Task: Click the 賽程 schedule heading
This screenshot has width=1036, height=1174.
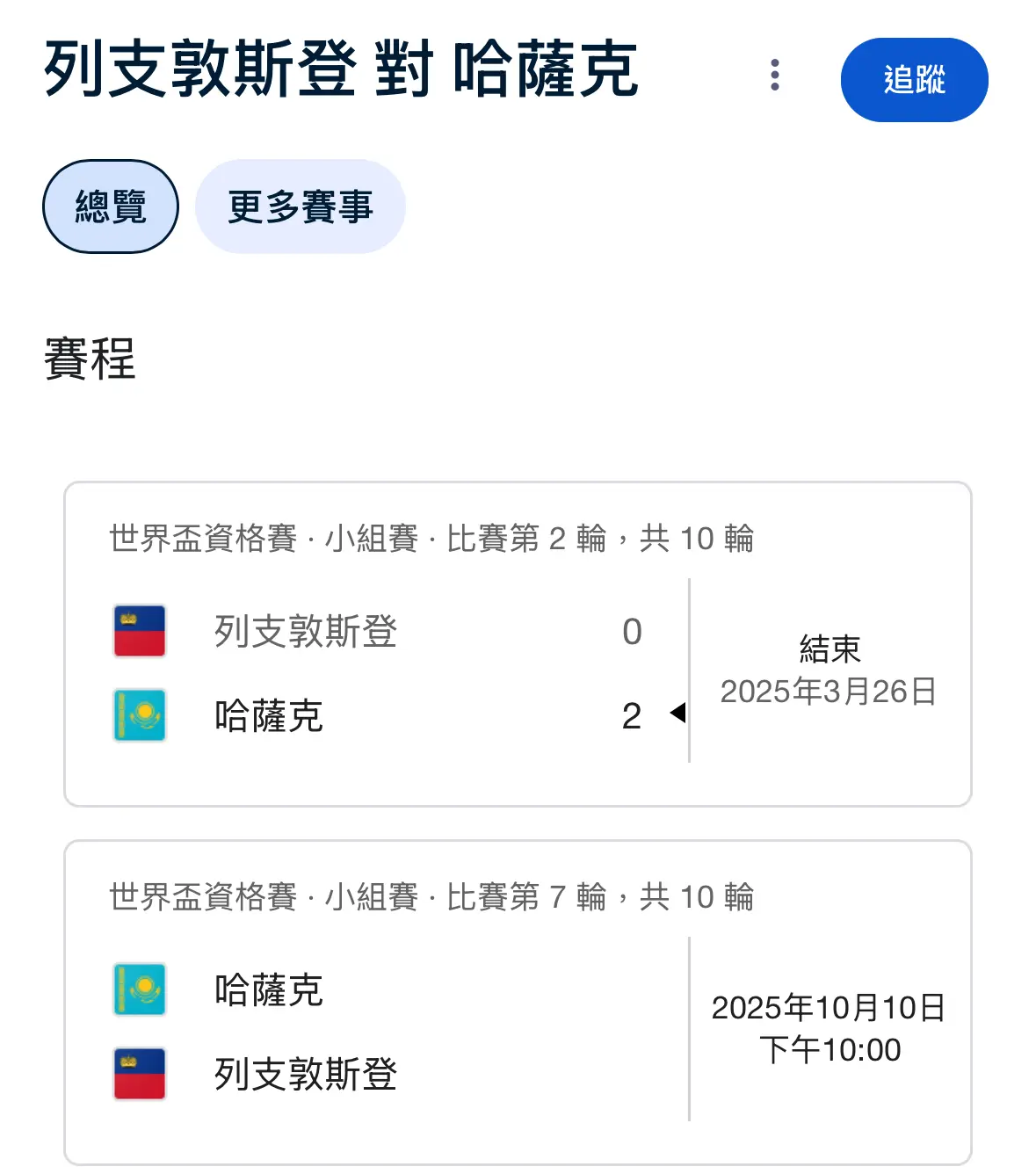Action: tap(90, 359)
